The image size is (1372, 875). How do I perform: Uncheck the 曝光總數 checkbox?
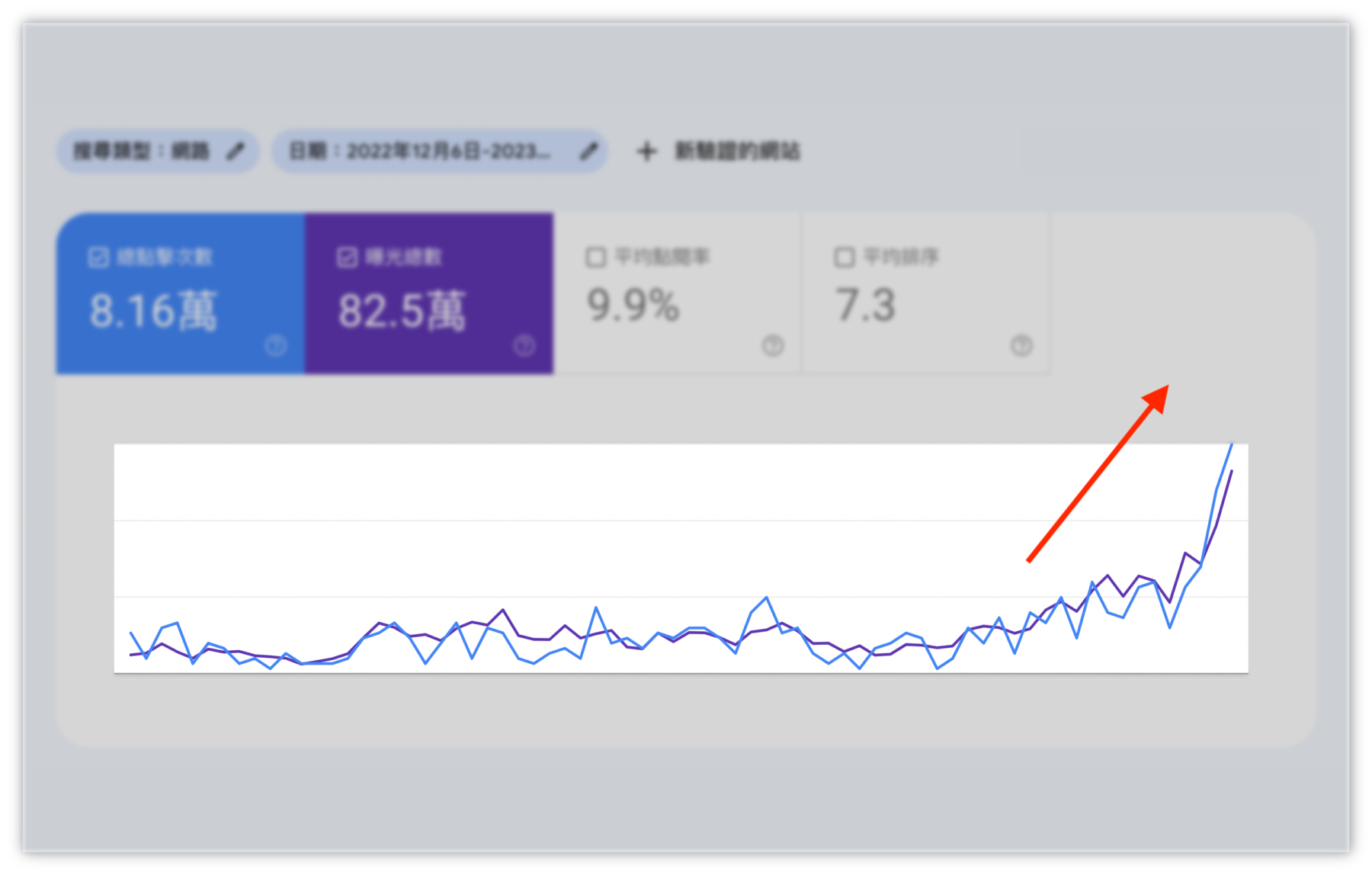pyautogui.click(x=346, y=257)
